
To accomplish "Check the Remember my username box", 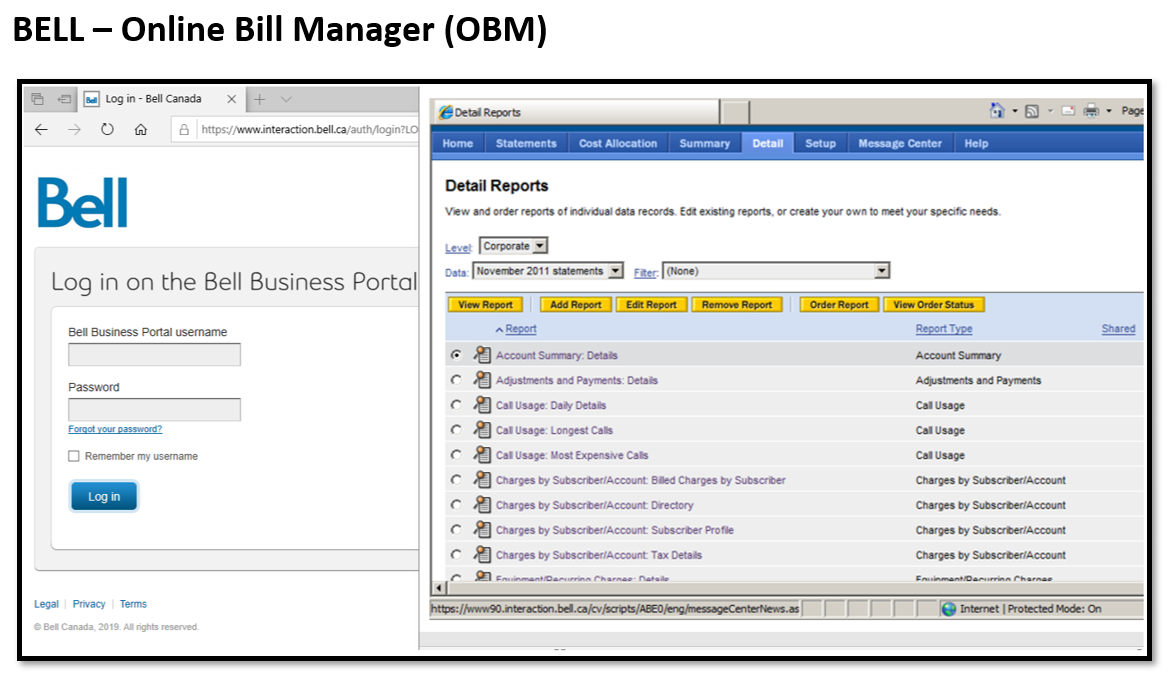I will click(74, 456).
